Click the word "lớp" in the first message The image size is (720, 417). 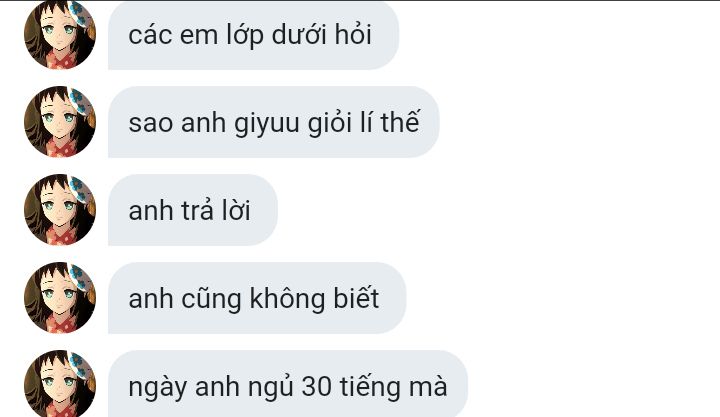click(x=245, y=36)
